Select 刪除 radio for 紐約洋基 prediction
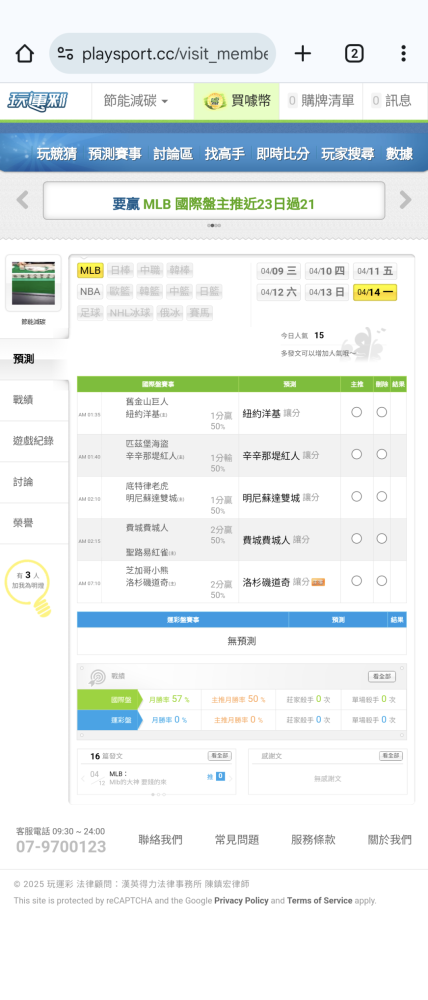Viewport: 428px width, 1000px height. pos(381,412)
